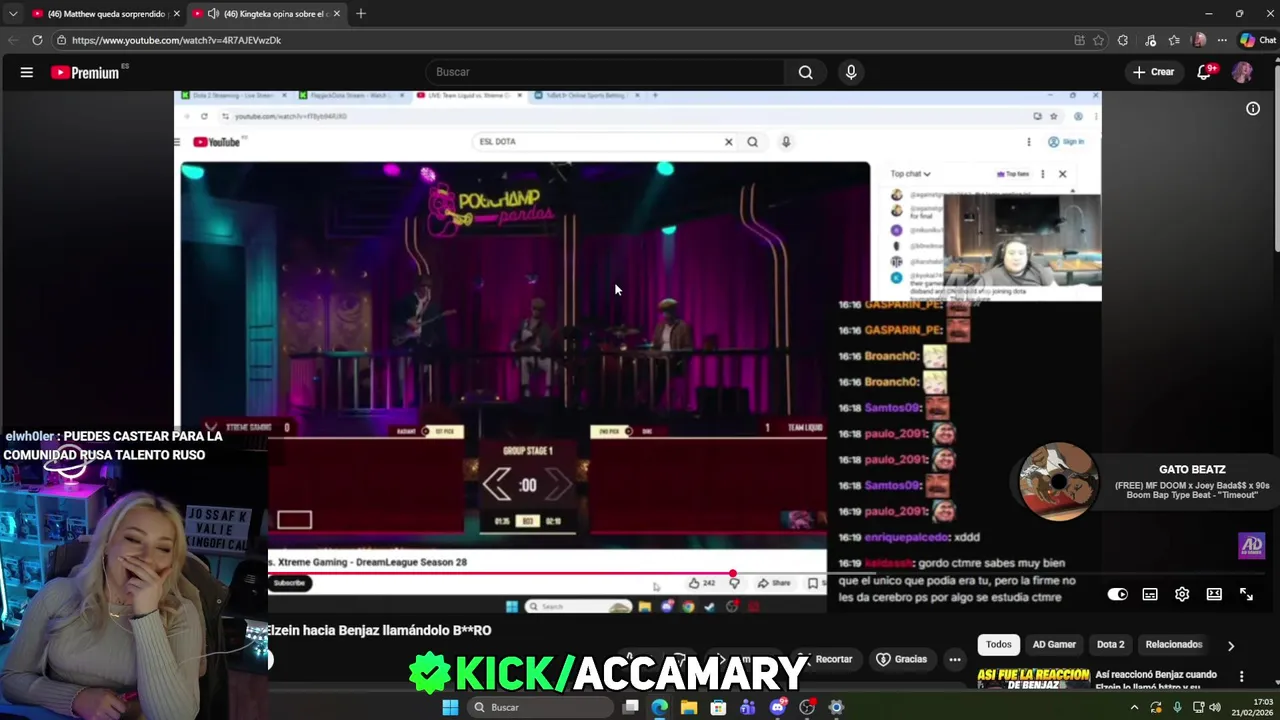Open the browser favorites list icon
The image size is (1280, 720).
(1174, 40)
